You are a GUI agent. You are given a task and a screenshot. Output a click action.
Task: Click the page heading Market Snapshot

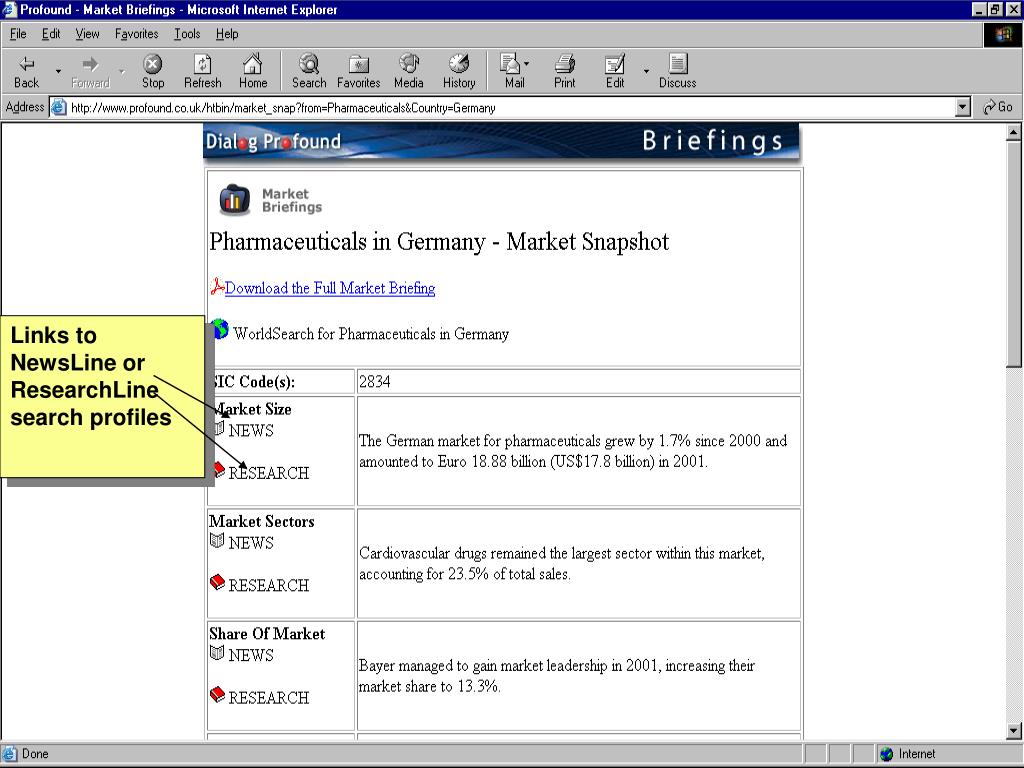439,242
